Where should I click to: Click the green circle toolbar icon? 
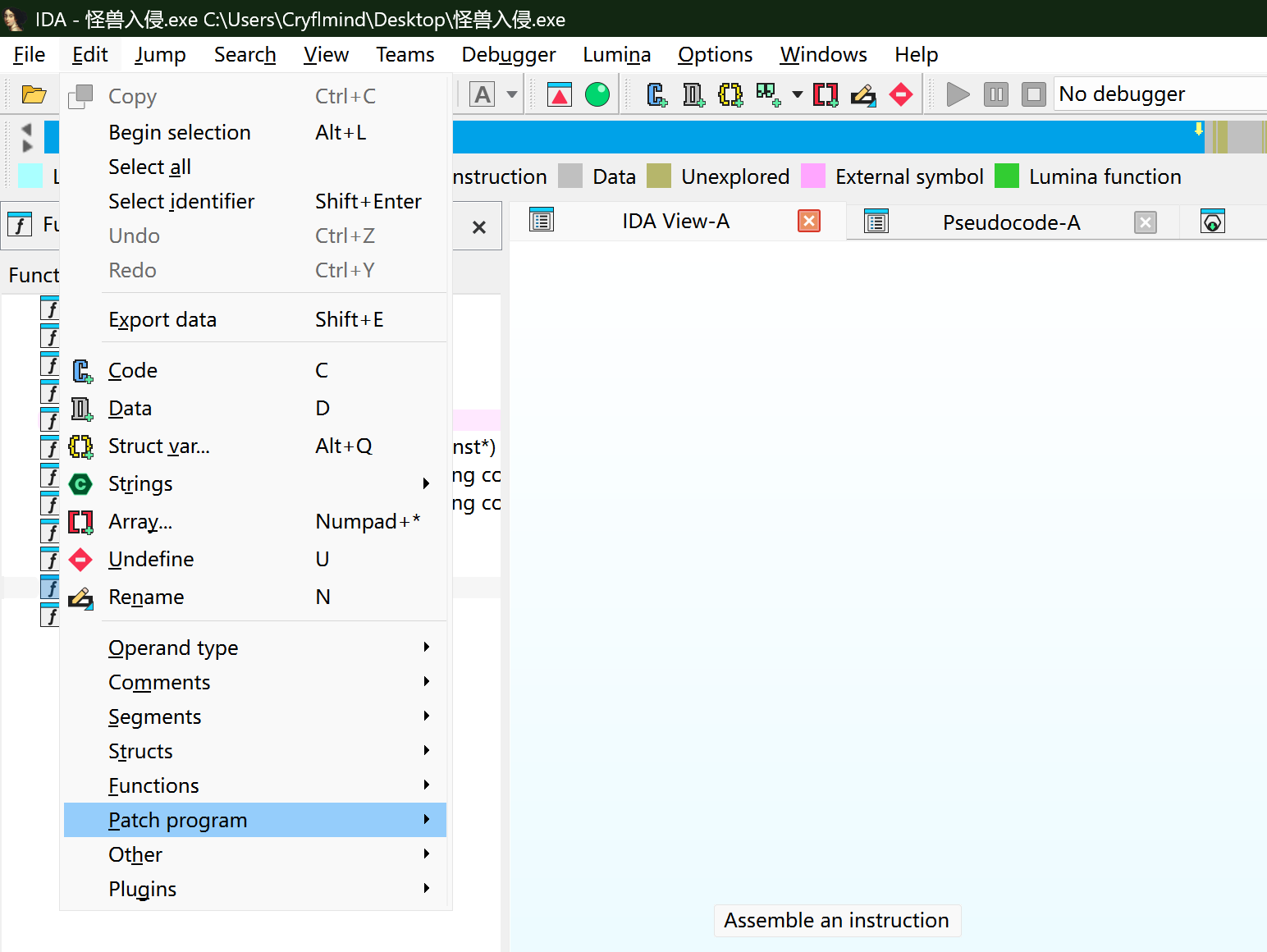(597, 95)
